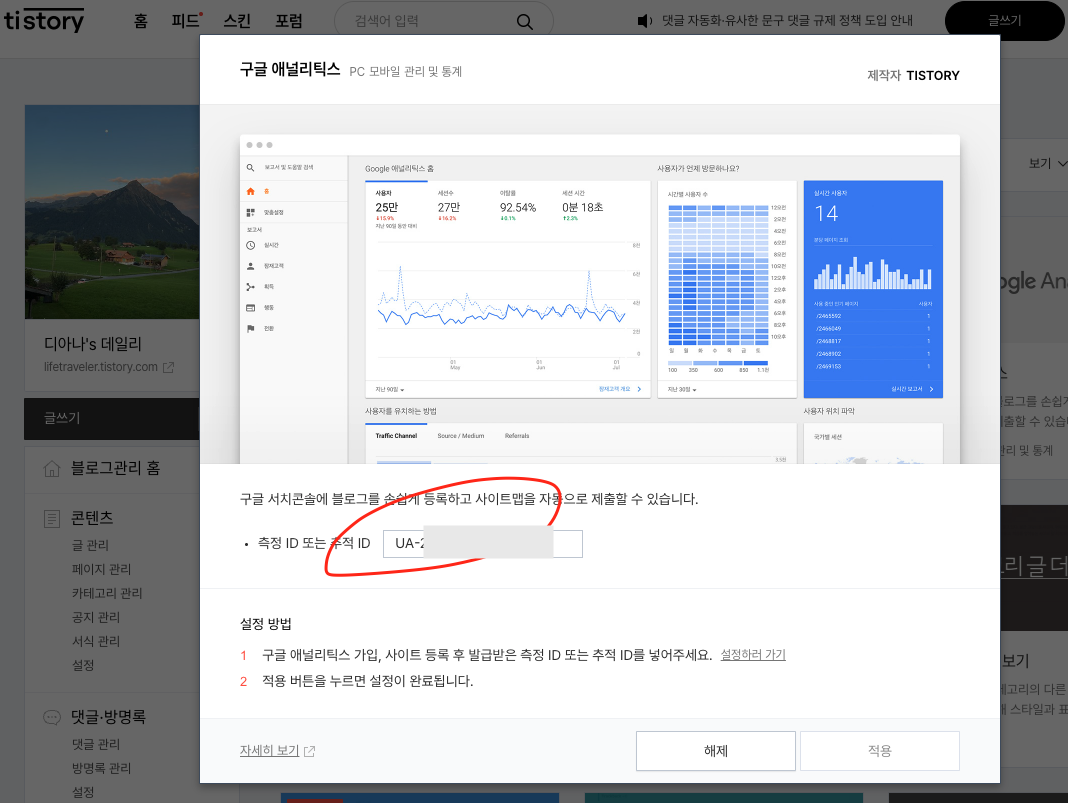1068x803 pixels.
Task: Click the 콘텐츠 section icon
Action: (x=52, y=519)
